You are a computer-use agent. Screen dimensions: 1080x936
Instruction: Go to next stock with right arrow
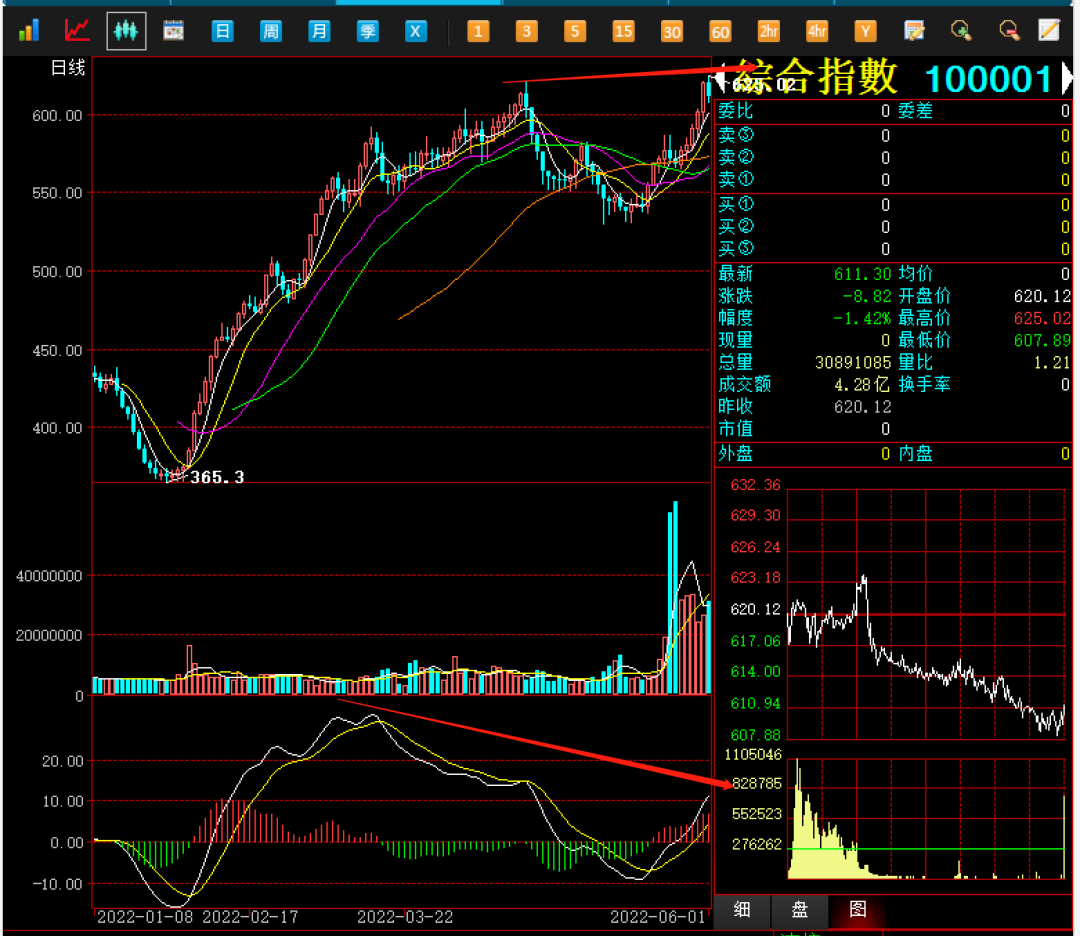pos(1067,78)
